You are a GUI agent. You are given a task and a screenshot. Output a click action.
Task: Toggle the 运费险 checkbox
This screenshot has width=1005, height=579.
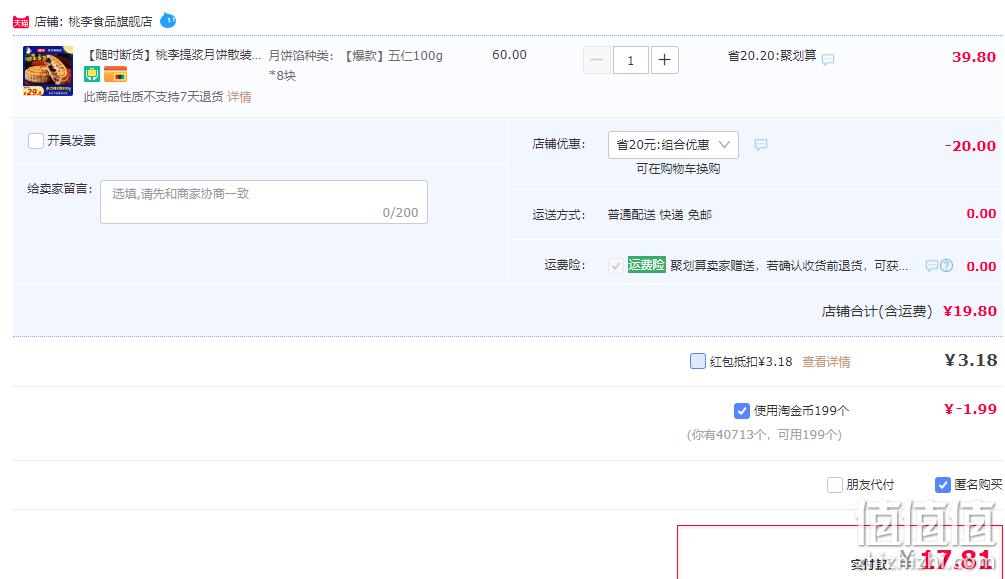tap(615, 265)
